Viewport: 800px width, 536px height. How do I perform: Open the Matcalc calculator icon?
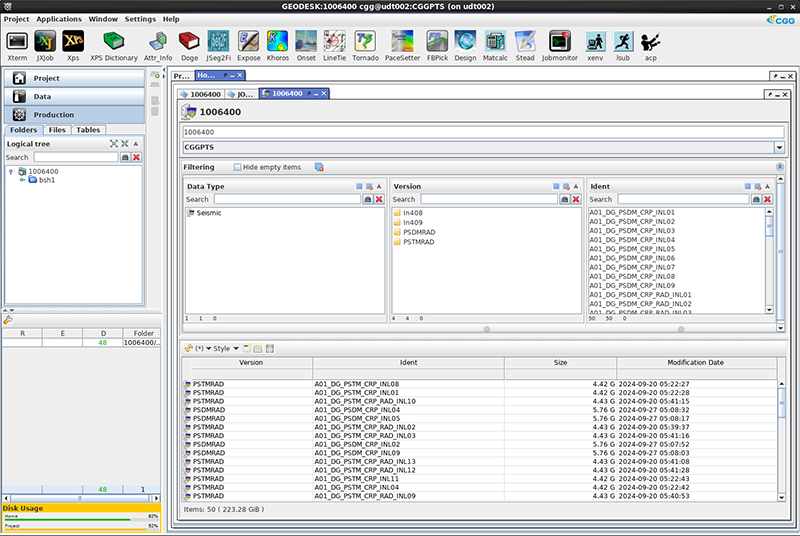click(494, 41)
